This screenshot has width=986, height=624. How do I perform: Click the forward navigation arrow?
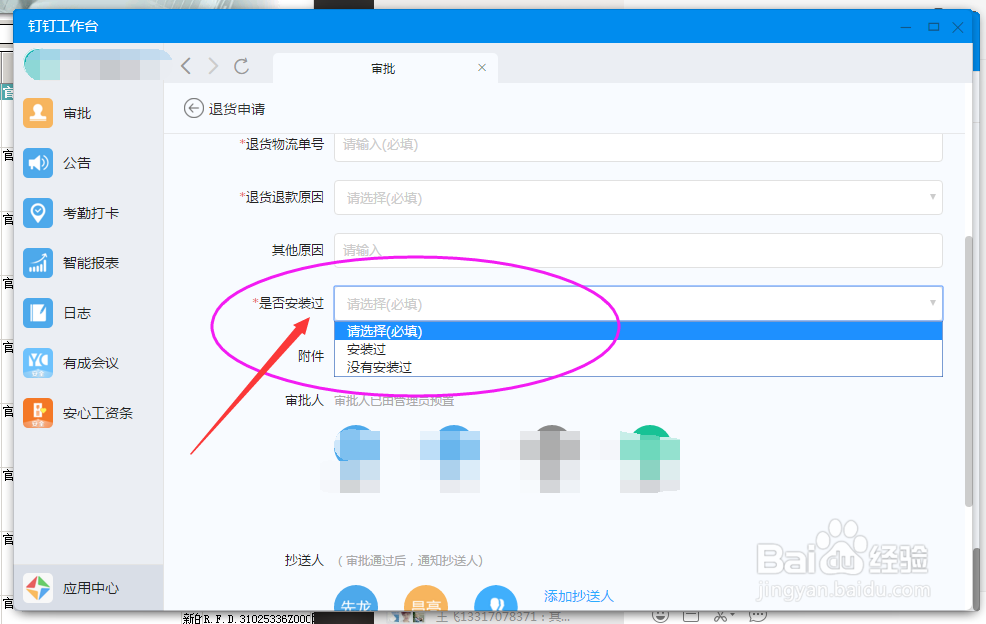tap(212, 66)
